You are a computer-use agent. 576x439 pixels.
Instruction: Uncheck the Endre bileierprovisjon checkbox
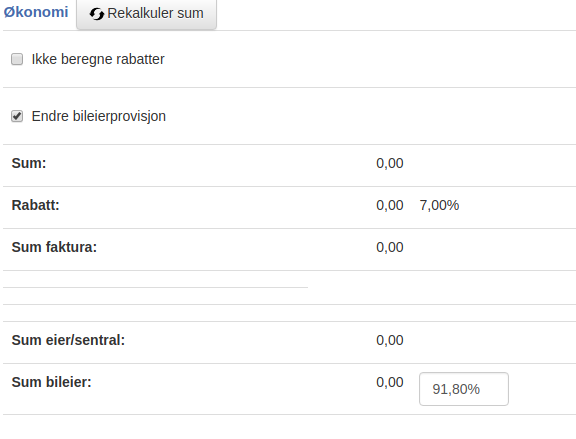click(17, 116)
